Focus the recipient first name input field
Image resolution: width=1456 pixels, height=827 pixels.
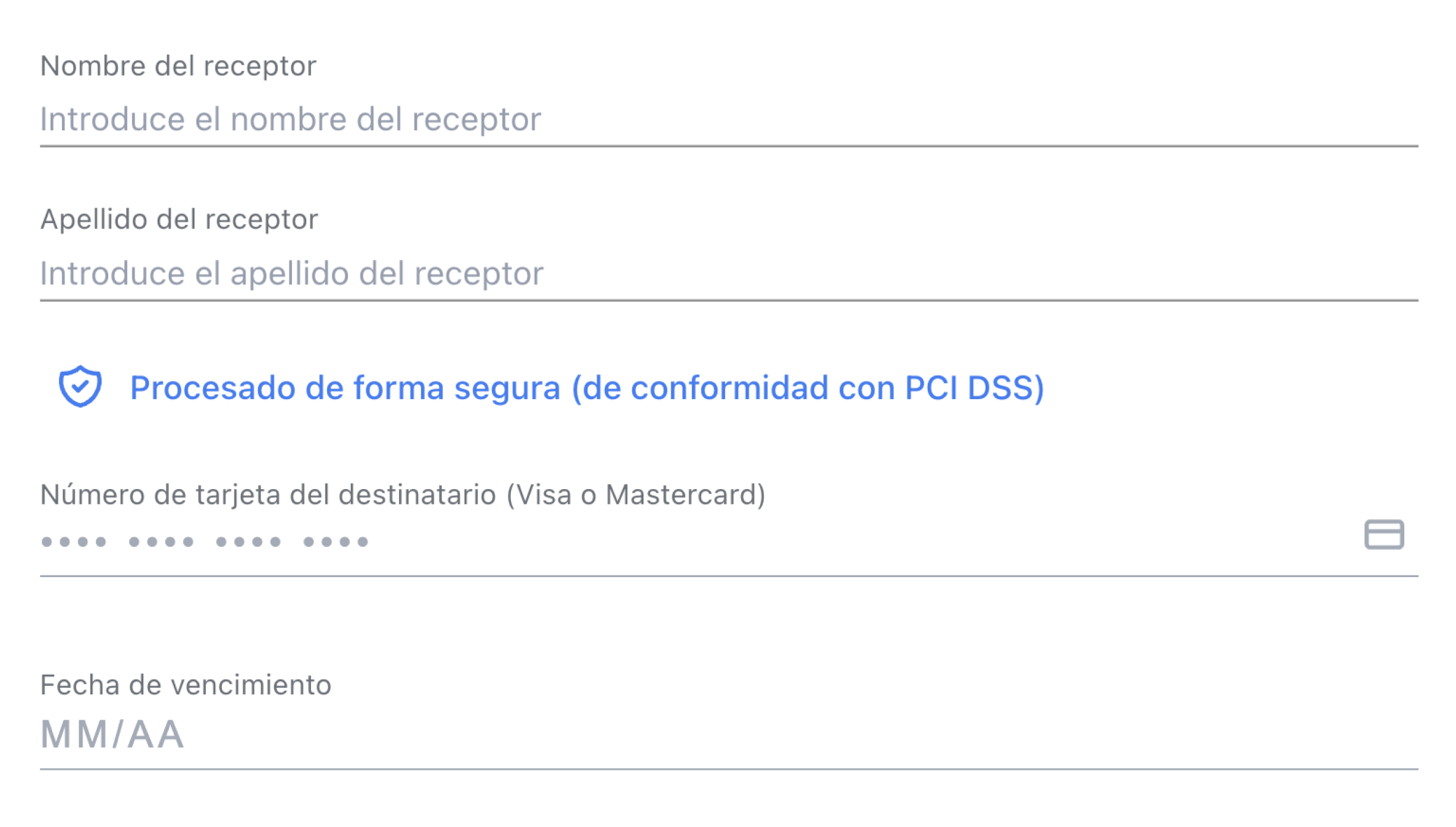pos(729,119)
